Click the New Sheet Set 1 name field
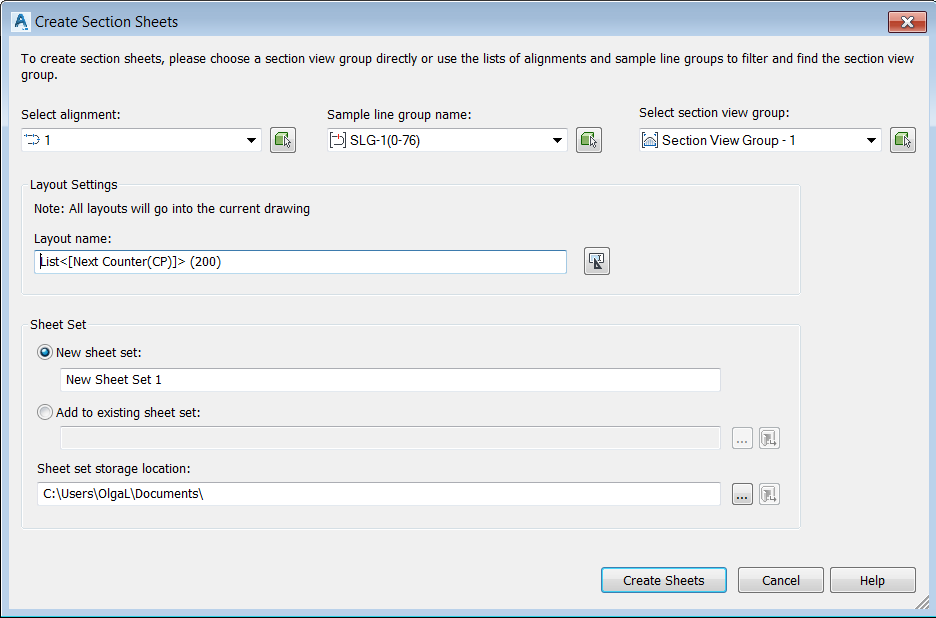 coord(390,380)
